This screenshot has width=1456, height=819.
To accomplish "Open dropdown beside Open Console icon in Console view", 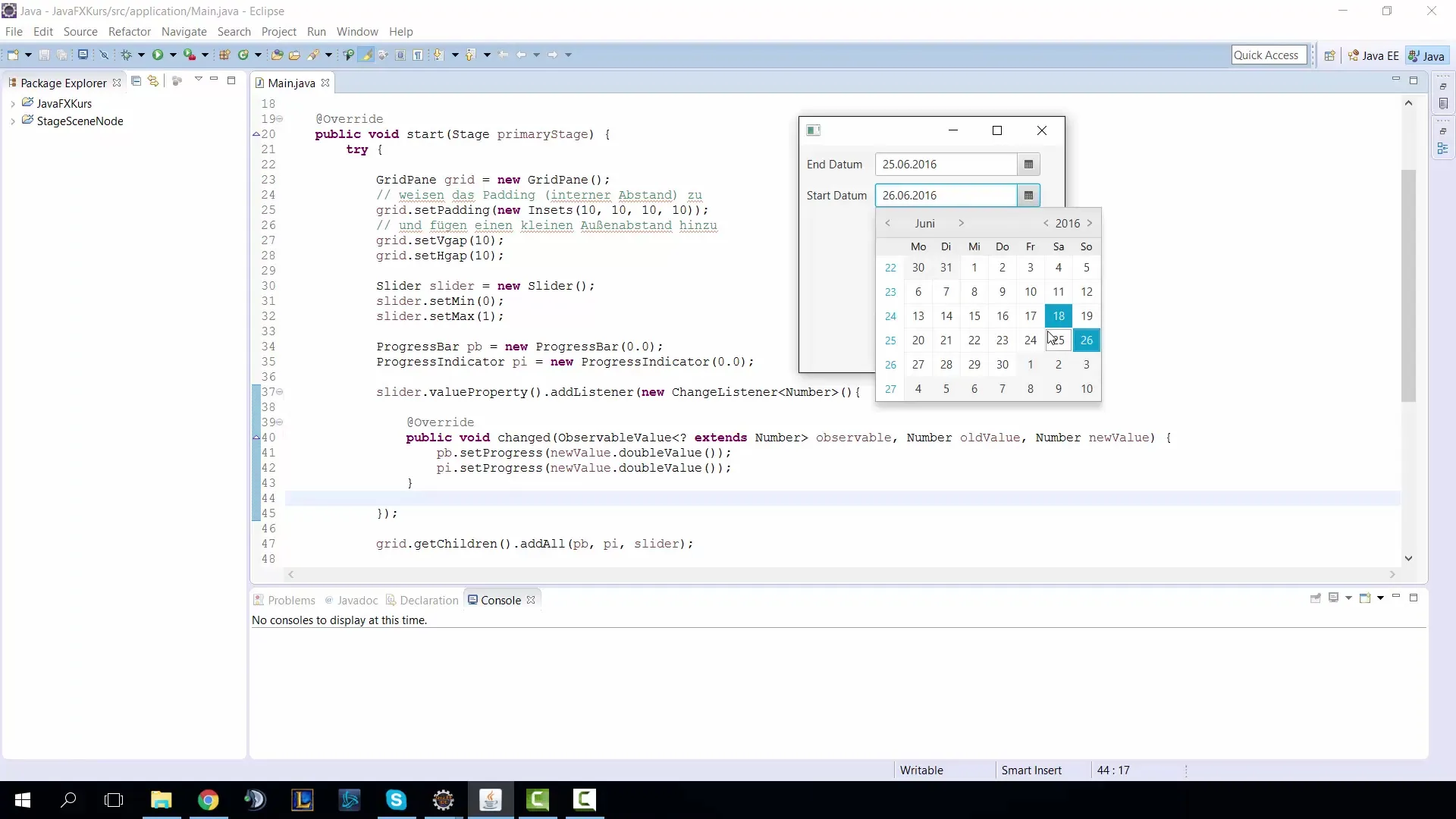I will click(1380, 598).
